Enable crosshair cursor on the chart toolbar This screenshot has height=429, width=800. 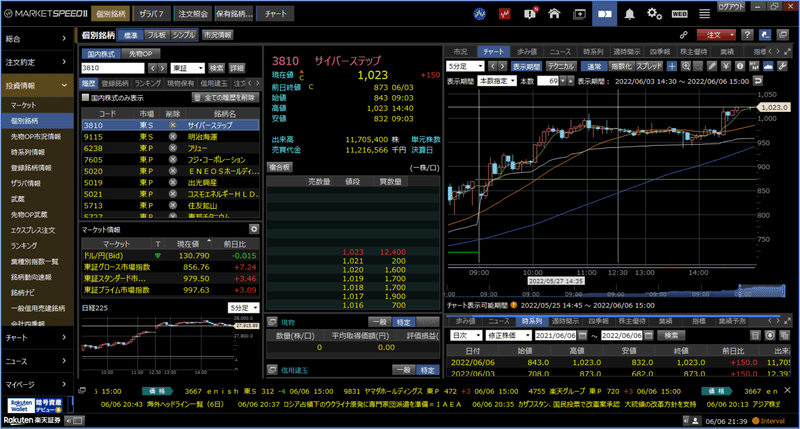tap(672, 66)
